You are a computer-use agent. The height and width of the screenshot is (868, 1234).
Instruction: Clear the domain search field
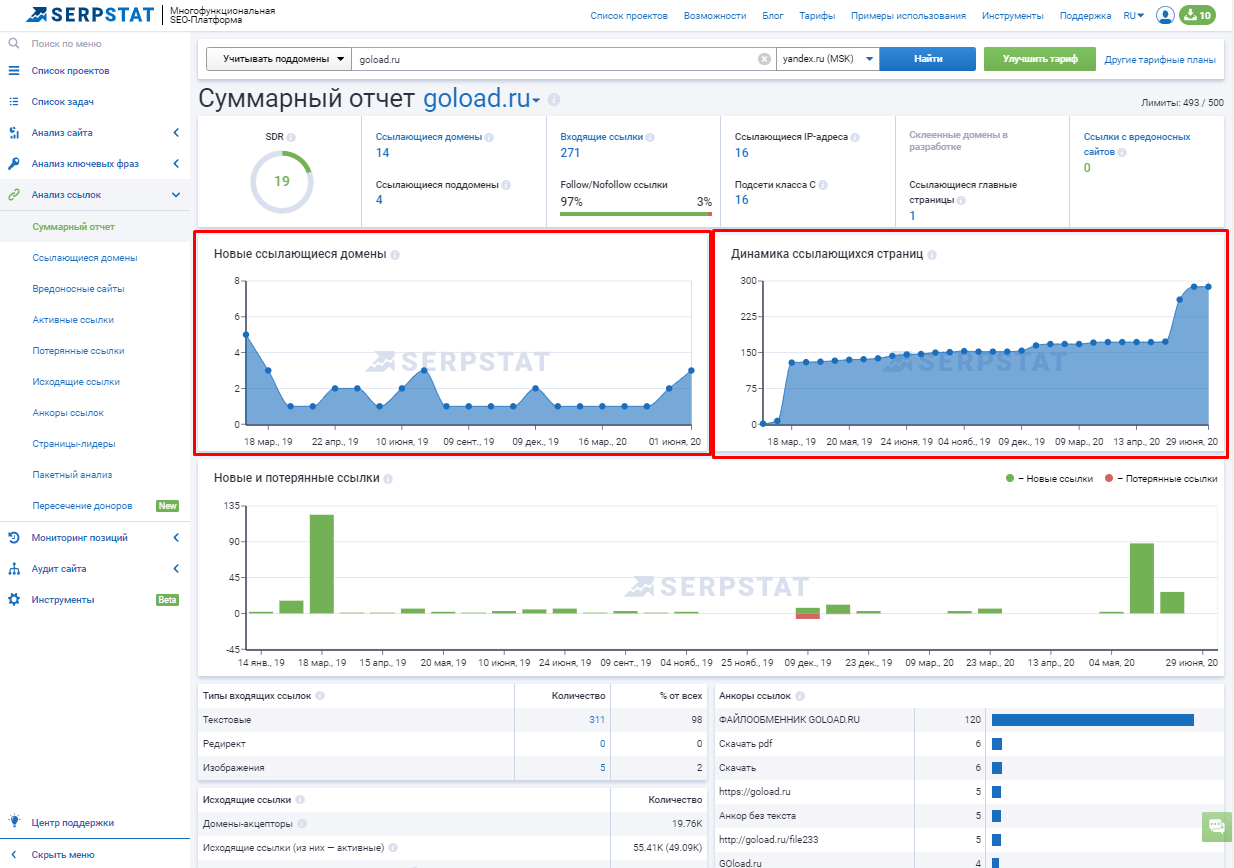(764, 59)
